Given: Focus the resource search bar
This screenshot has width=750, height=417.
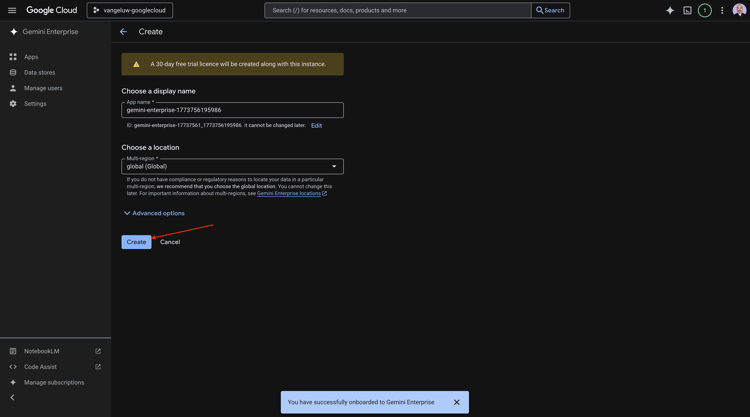Looking at the screenshot, I should click(x=397, y=10).
